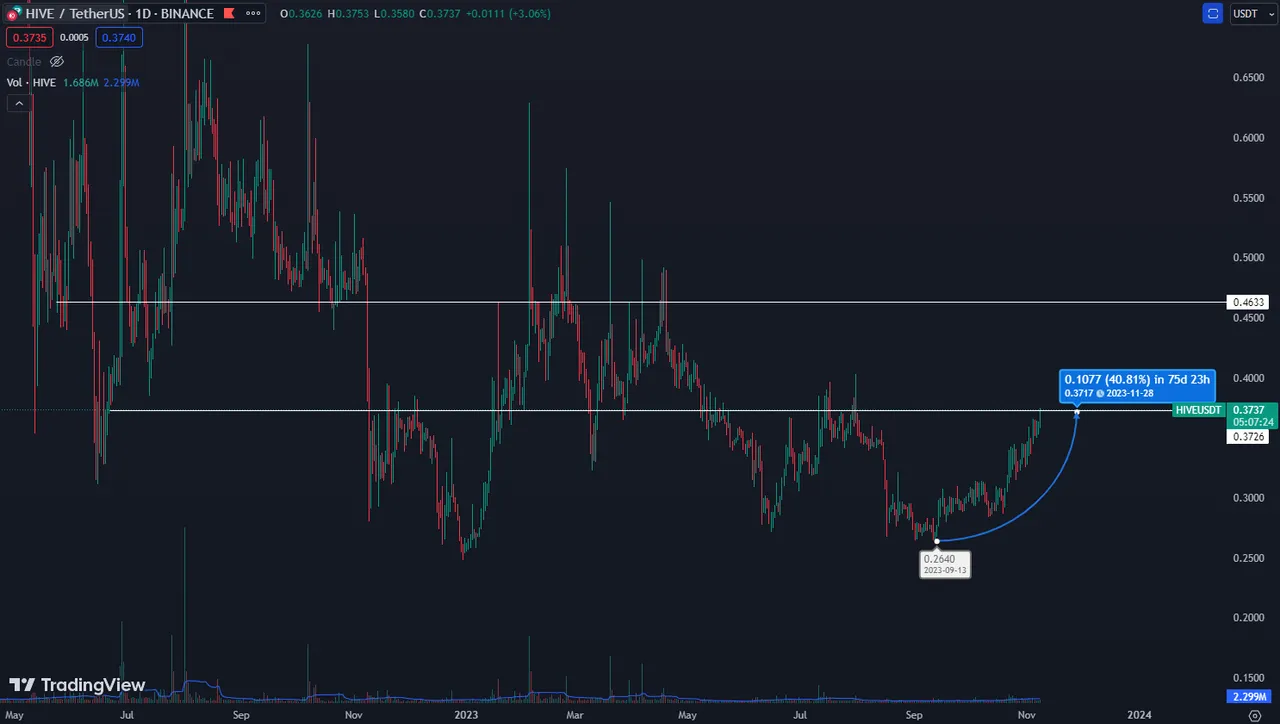
Task: Click the Mar time axis label
Action: [574, 715]
